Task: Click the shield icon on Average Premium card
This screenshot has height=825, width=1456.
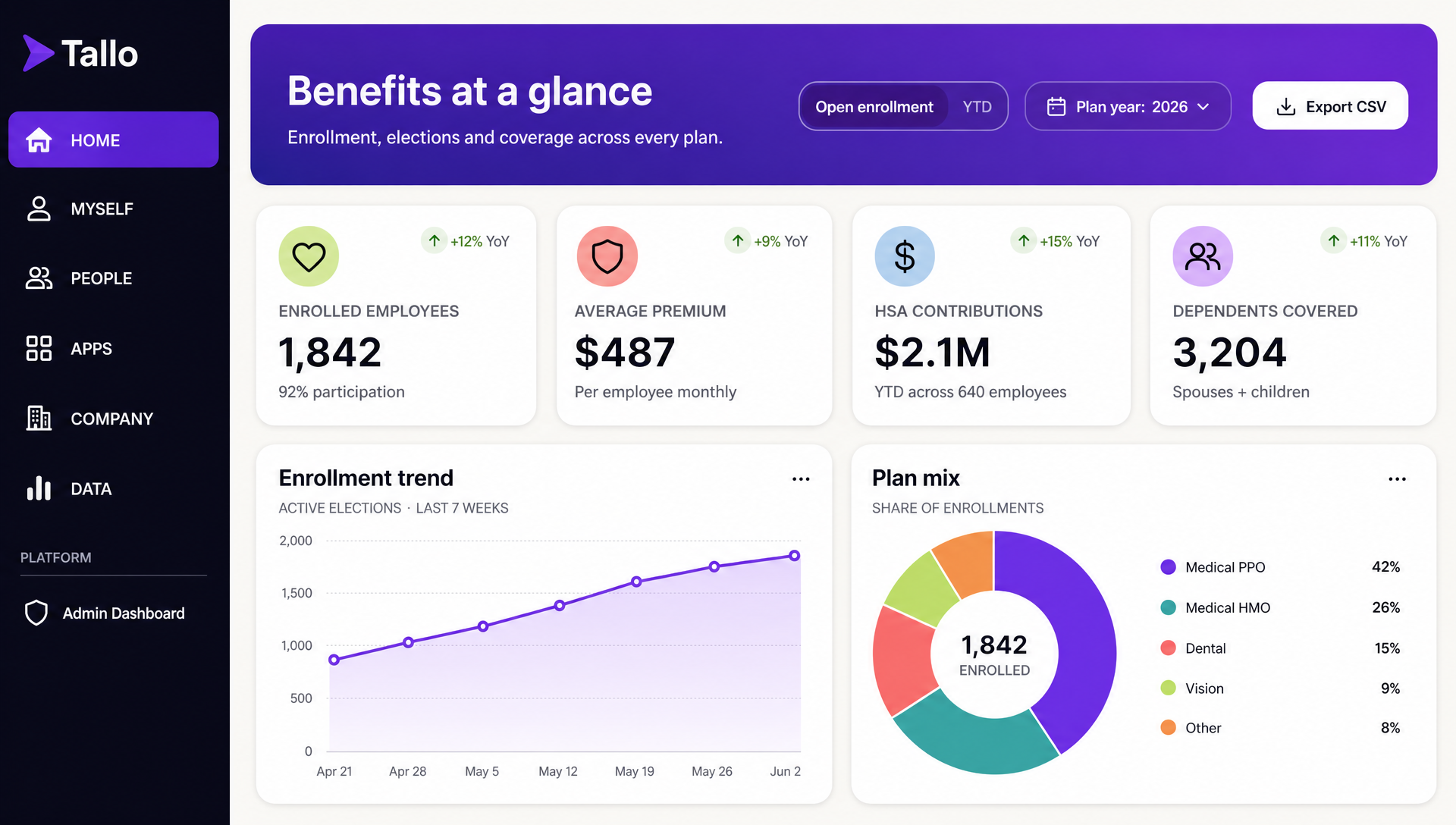Action: click(x=607, y=256)
